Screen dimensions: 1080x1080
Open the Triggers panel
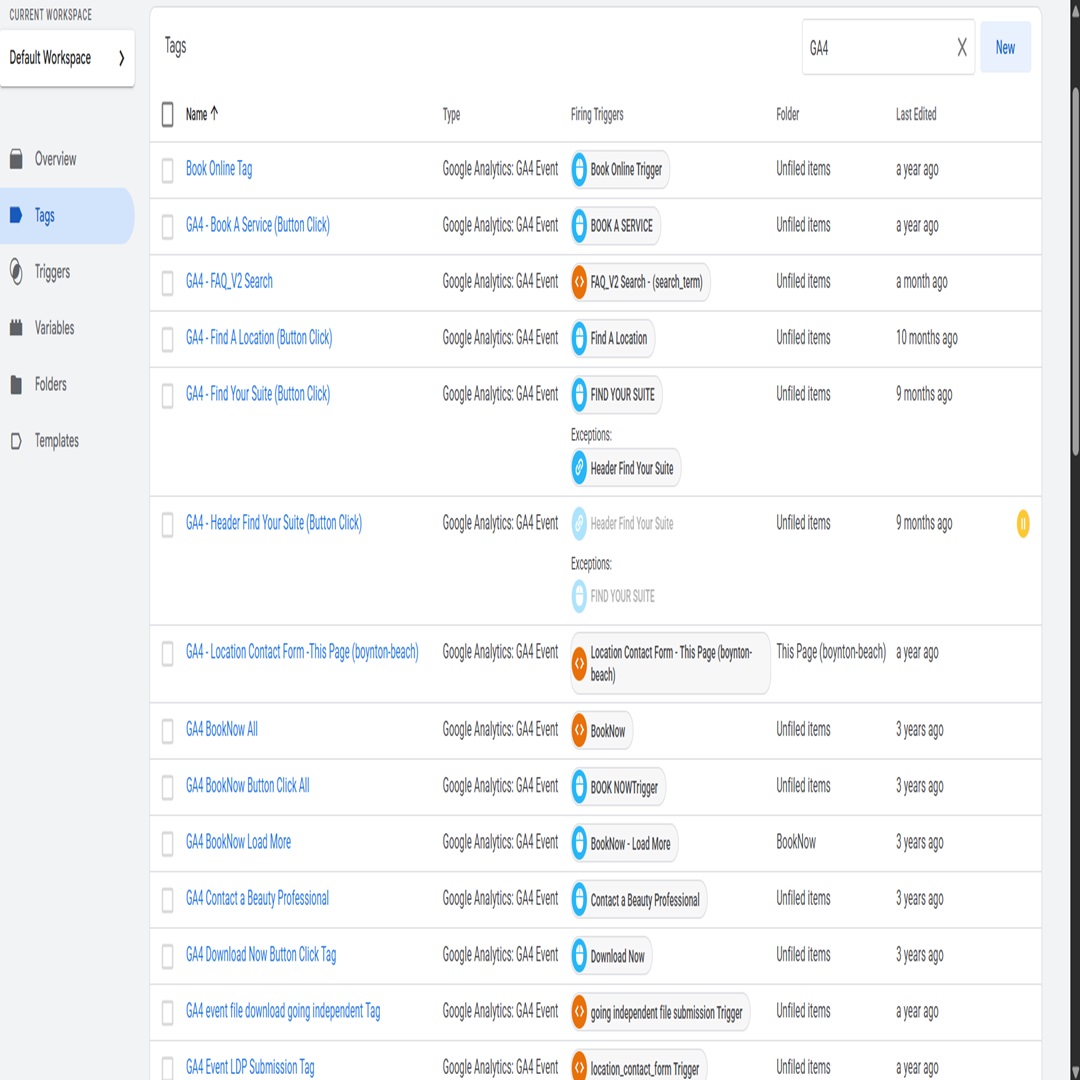pos(52,271)
